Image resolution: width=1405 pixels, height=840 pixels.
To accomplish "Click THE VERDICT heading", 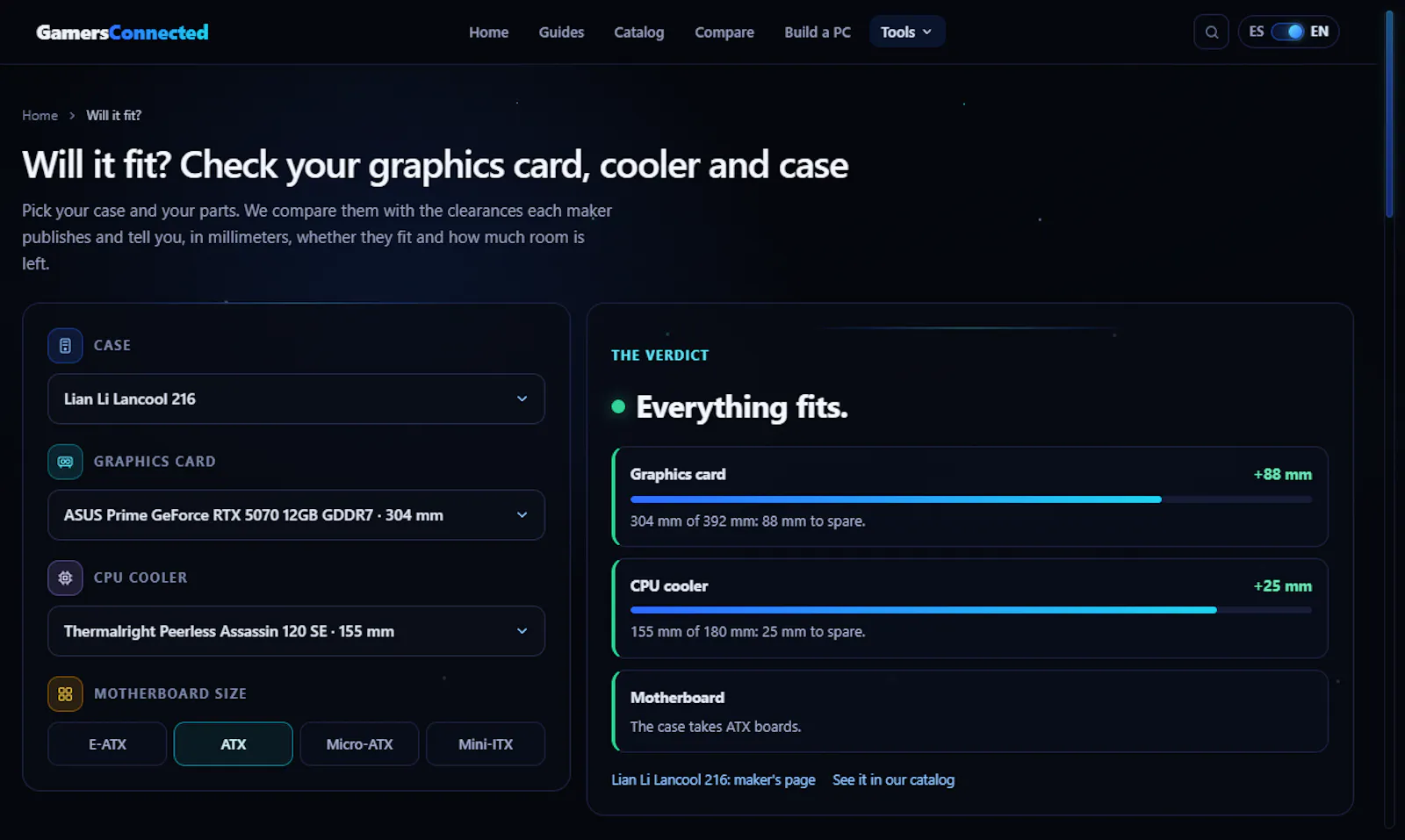I will coord(659,355).
